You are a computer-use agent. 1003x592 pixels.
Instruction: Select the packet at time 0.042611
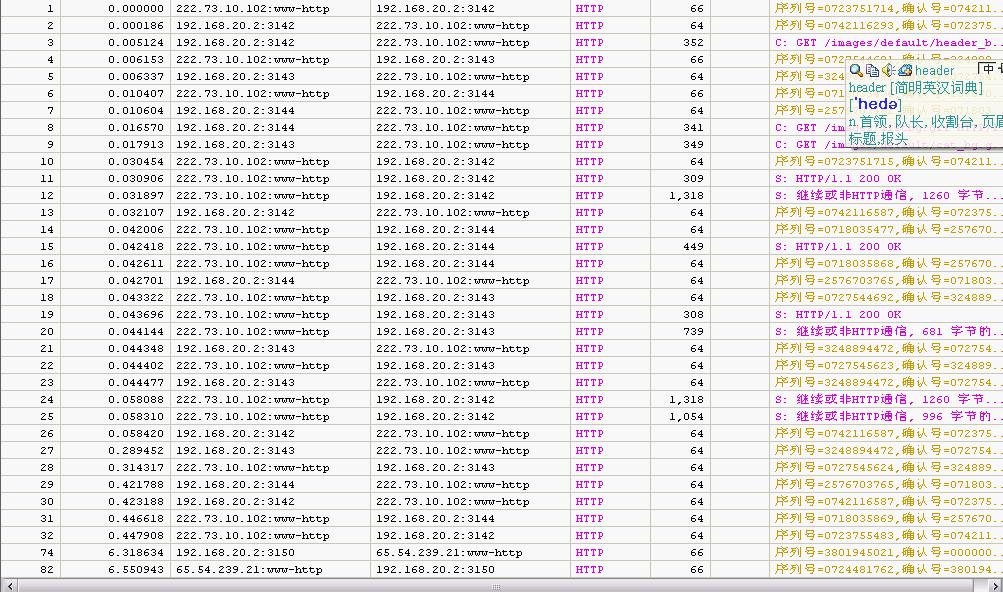coord(502,263)
